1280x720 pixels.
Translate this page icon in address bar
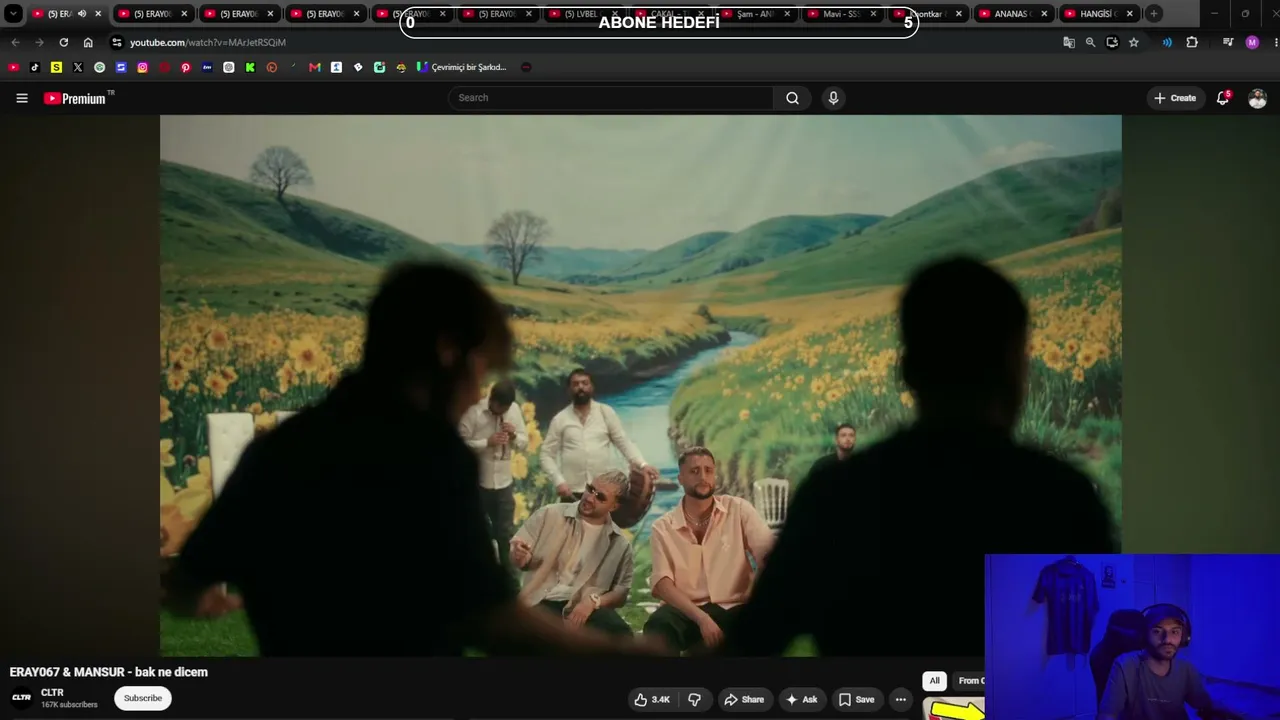pos(1069,42)
